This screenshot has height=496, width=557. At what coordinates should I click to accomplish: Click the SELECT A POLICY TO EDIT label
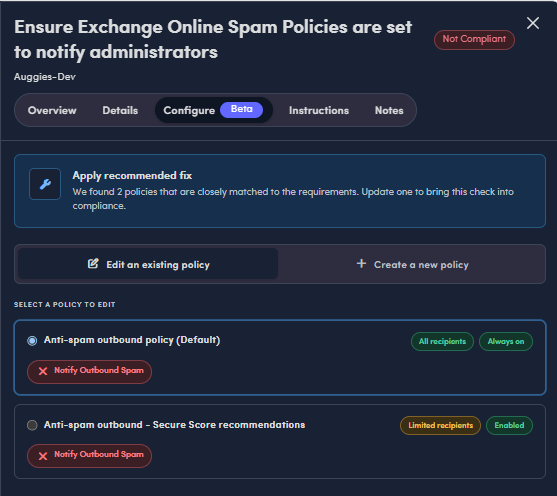(x=65, y=304)
